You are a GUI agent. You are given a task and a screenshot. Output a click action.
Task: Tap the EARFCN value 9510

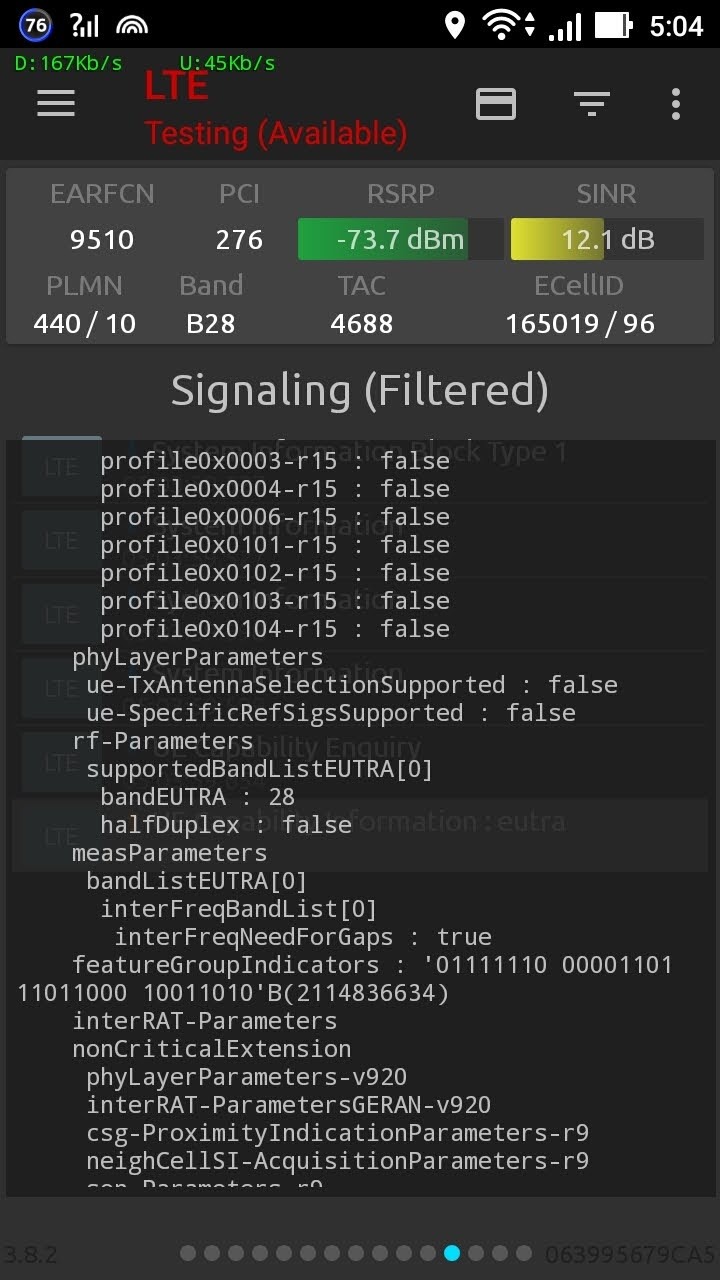pyautogui.click(x=102, y=240)
